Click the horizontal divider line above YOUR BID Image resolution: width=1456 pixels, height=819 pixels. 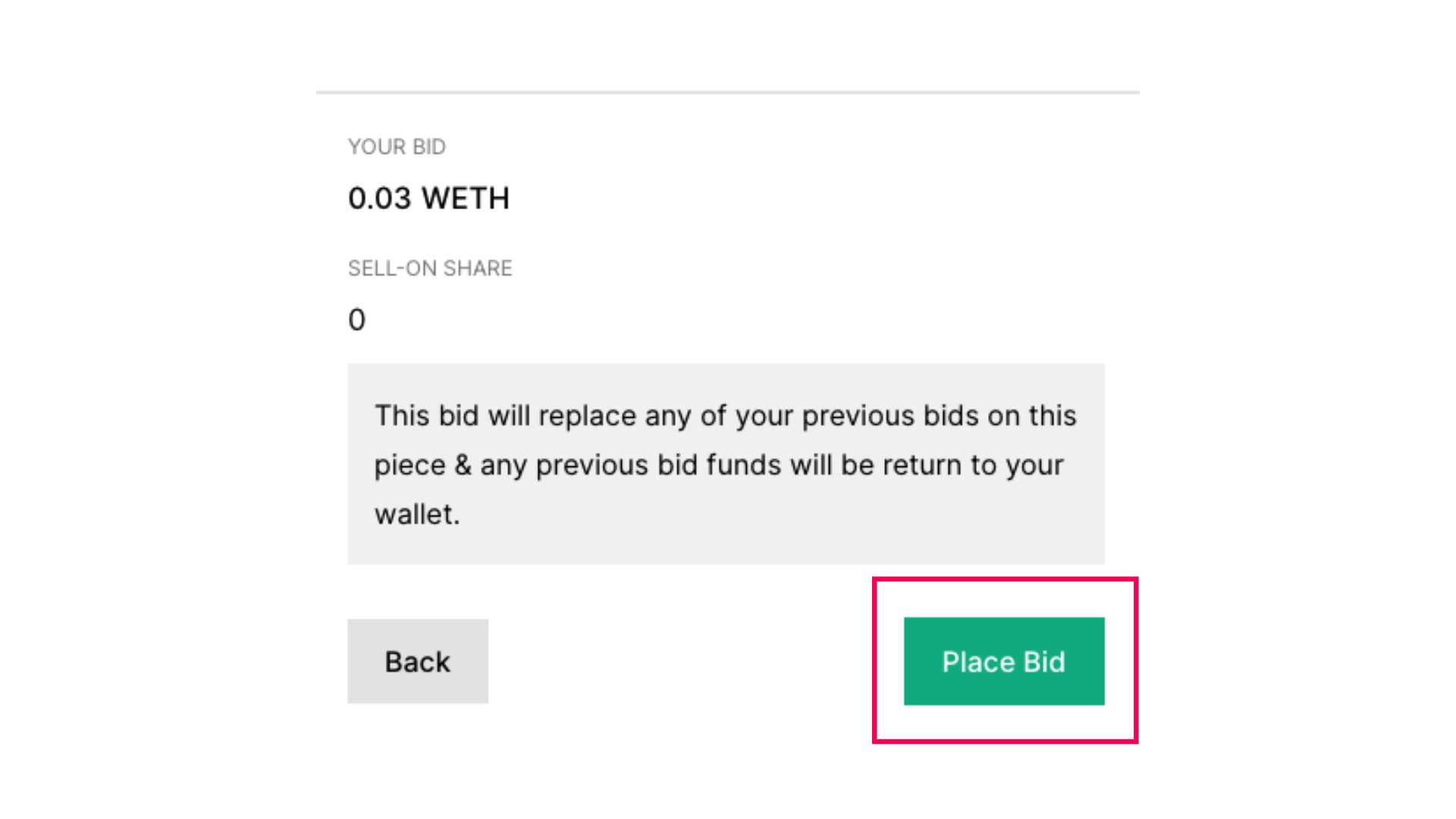pos(728,93)
